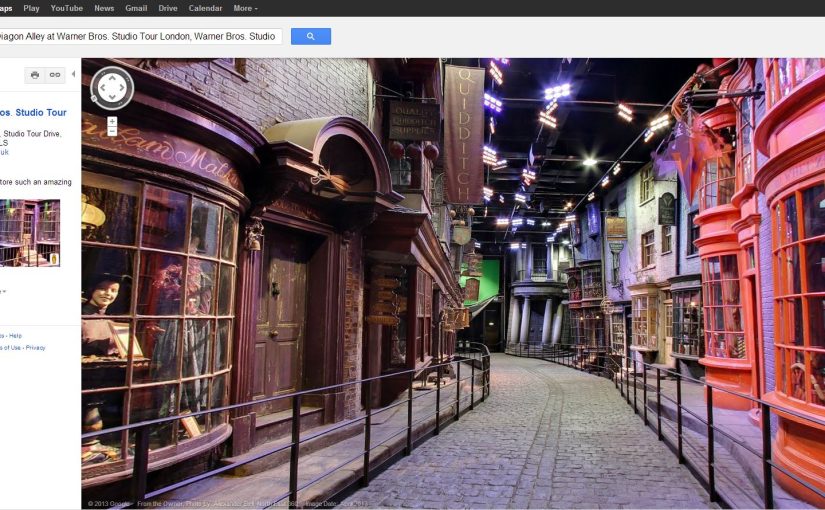The image size is (825, 510).
Task: Open Calendar from the top bar
Action: tap(205, 8)
